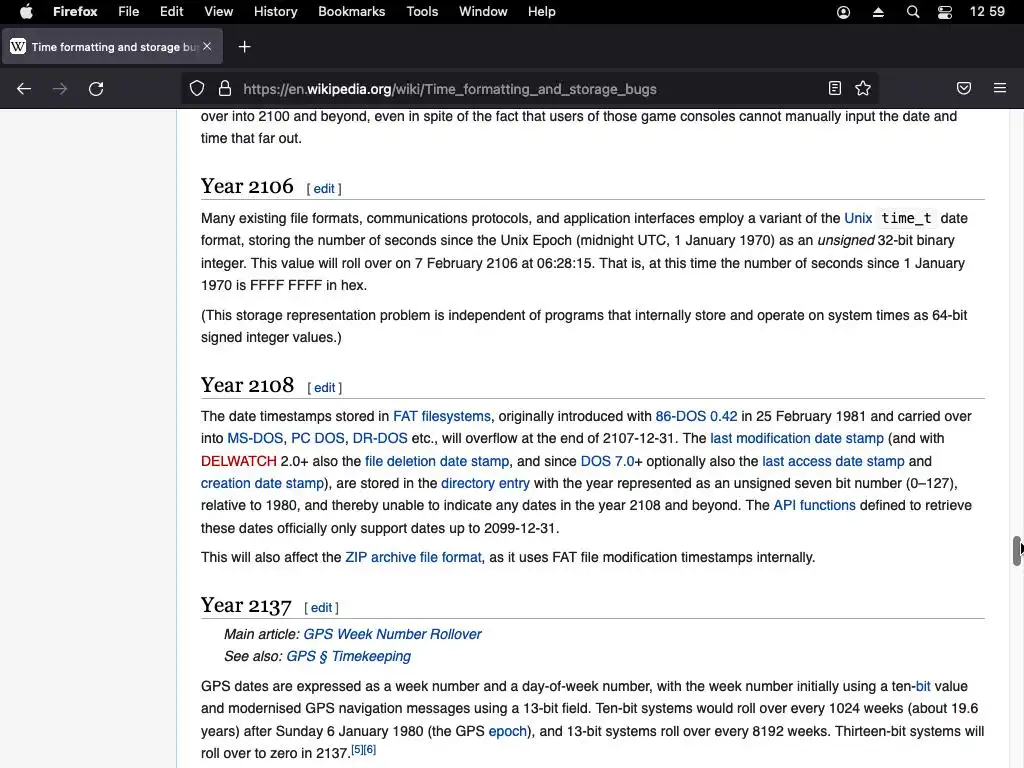This screenshot has height=768, width=1024.
Task: Follow the MS-DOS link
Action: coord(255,439)
